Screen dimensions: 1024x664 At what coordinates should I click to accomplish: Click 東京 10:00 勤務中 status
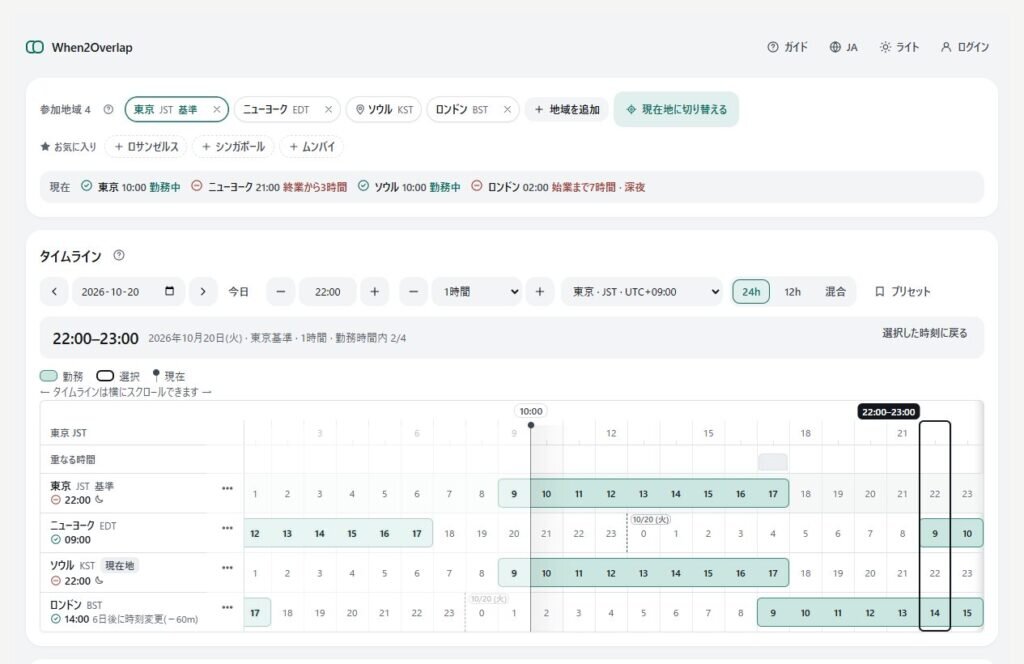(x=131, y=187)
